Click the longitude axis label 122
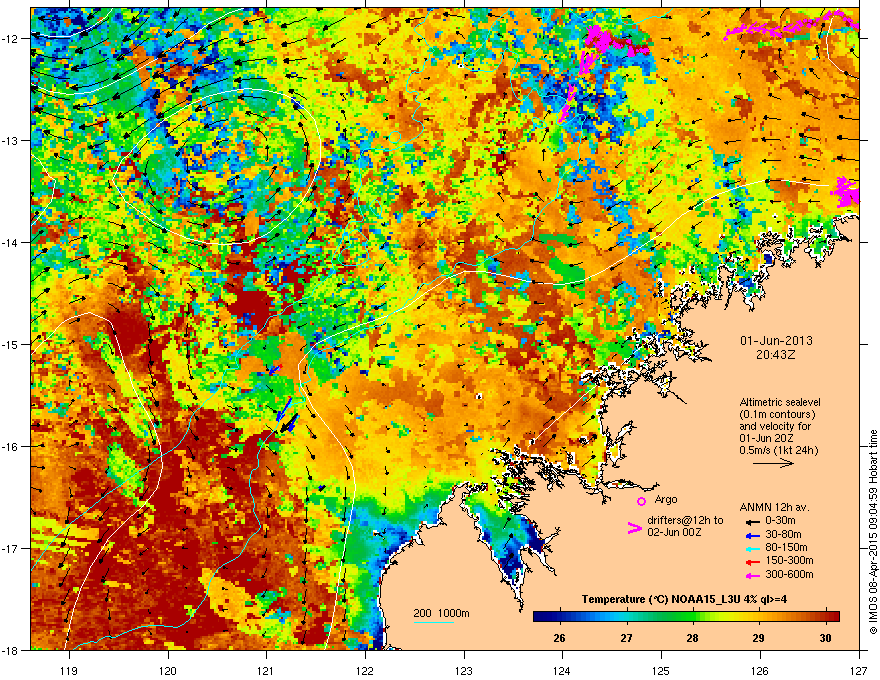Viewport: 880px width, 680px height. pyautogui.click(x=365, y=671)
